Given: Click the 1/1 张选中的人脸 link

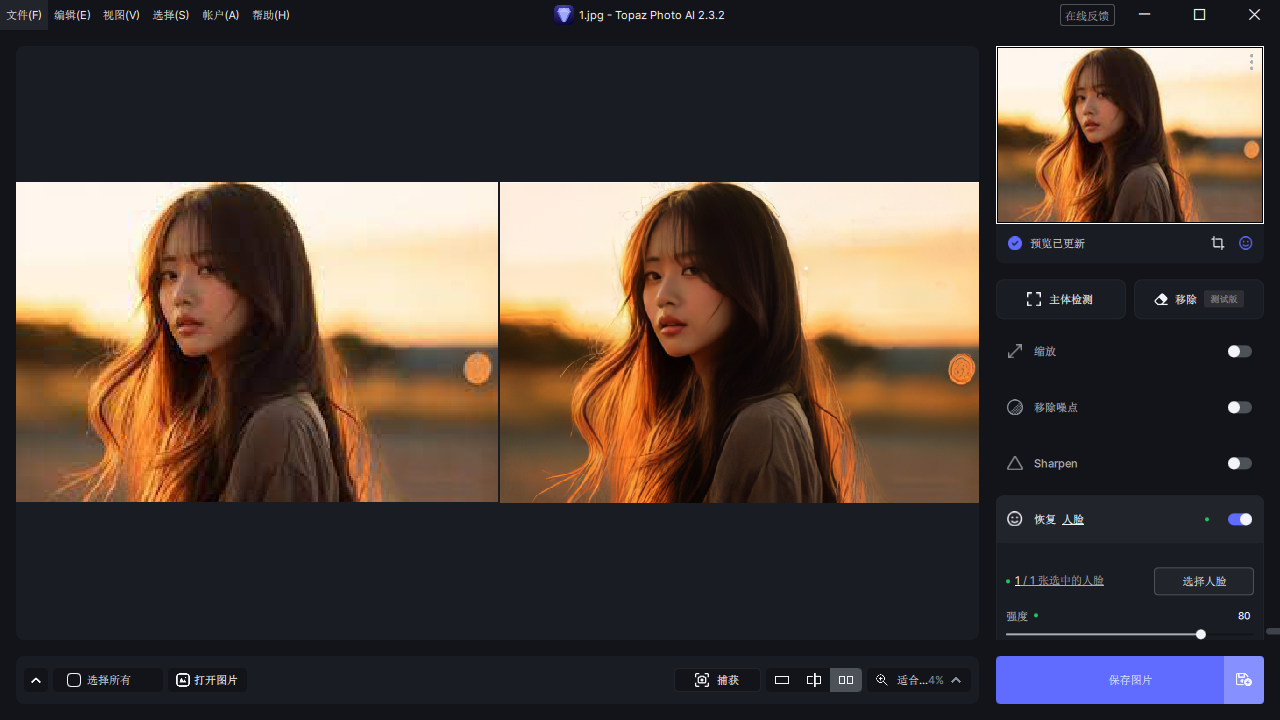Looking at the screenshot, I should pyautogui.click(x=1059, y=581).
